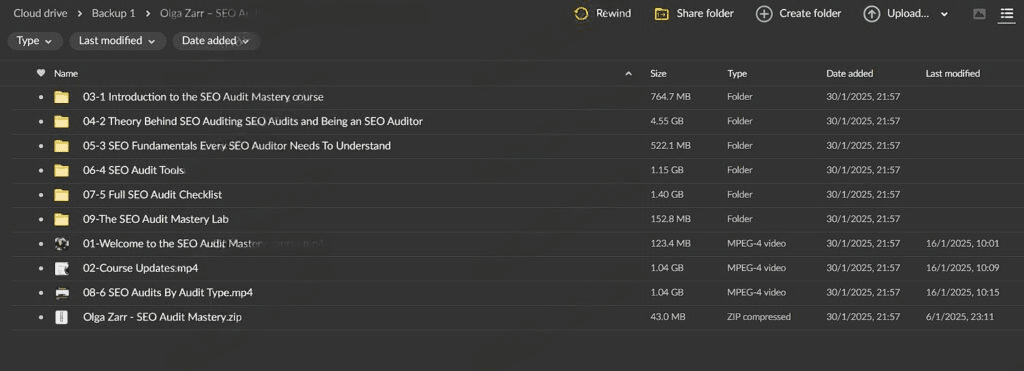Sort by Date added column header

coord(850,74)
